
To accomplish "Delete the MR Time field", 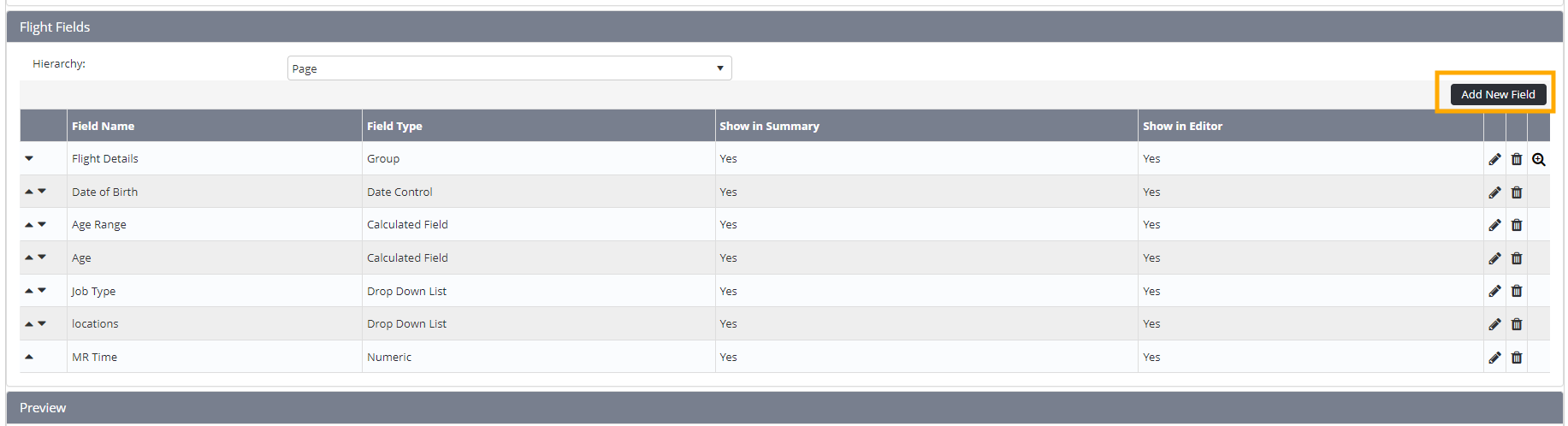I will tap(1517, 358).
